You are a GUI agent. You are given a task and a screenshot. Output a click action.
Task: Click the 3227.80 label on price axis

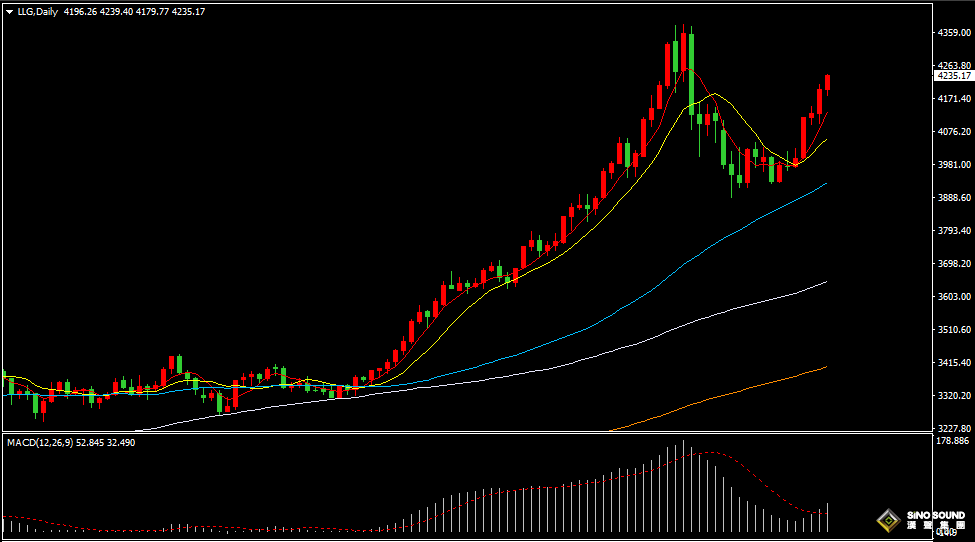pos(952,428)
